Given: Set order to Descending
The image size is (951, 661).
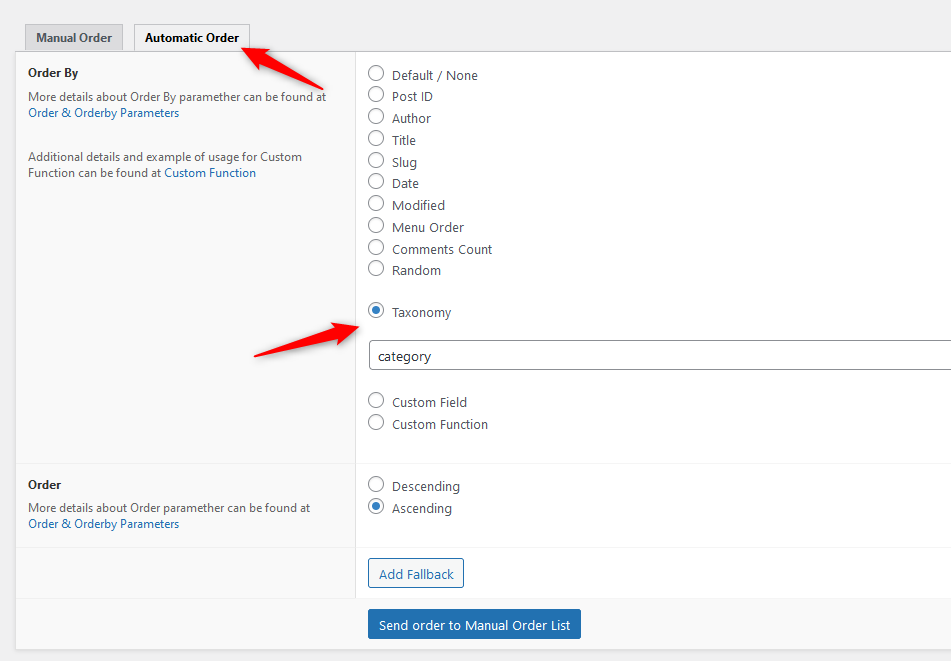Looking at the screenshot, I should point(376,484).
